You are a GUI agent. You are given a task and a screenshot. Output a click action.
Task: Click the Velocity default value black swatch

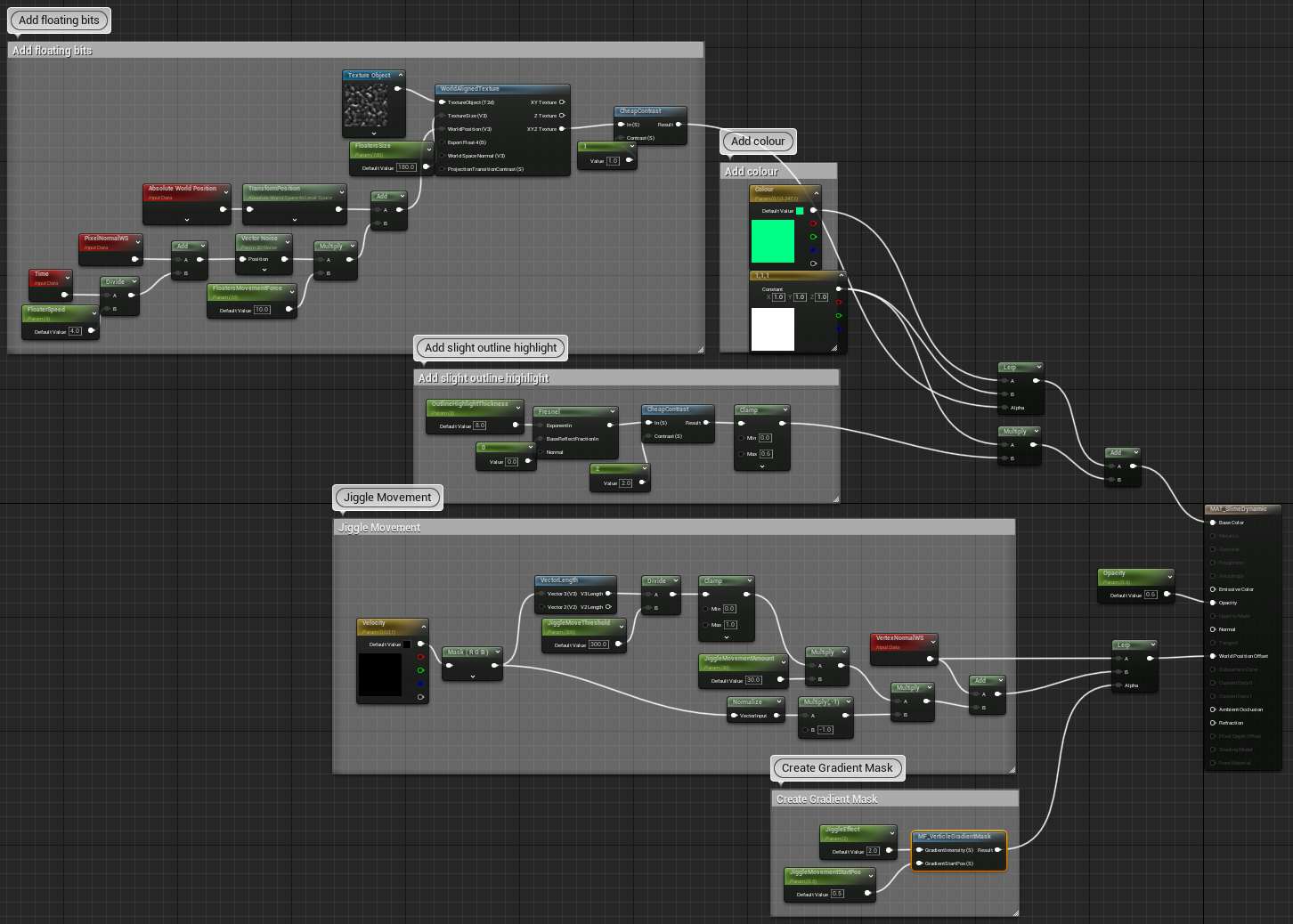point(407,644)
